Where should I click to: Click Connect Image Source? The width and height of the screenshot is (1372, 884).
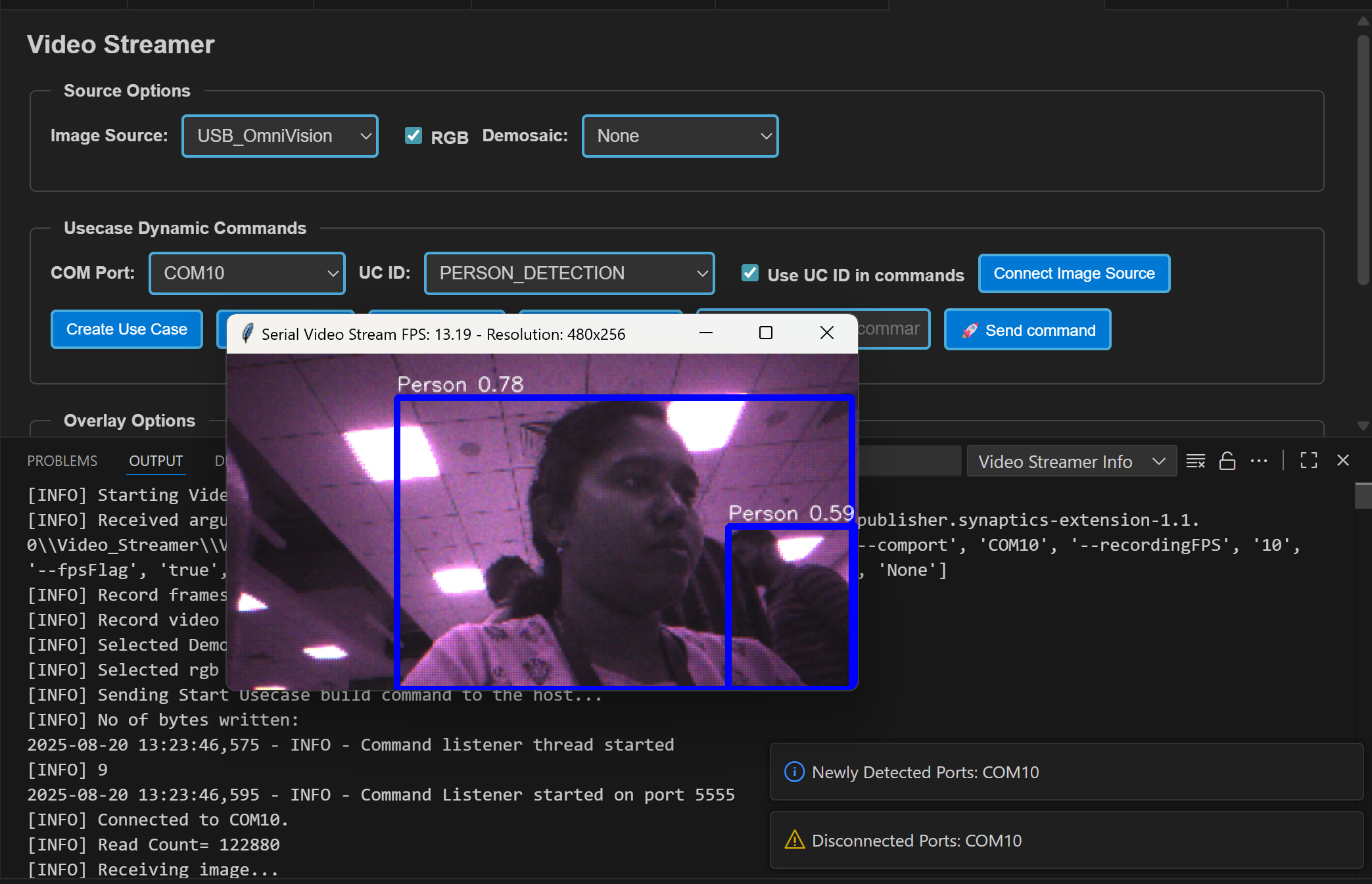(1074, 273)
